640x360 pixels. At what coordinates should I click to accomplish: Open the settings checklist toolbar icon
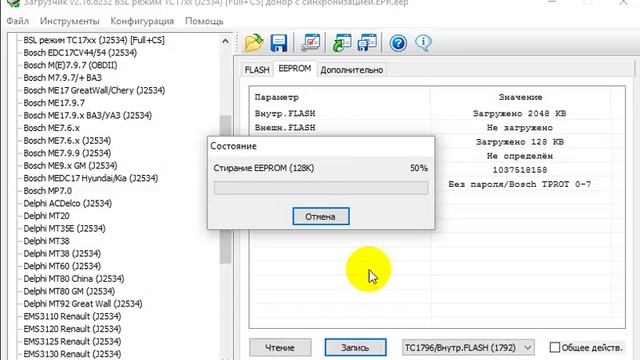[311, 43]
